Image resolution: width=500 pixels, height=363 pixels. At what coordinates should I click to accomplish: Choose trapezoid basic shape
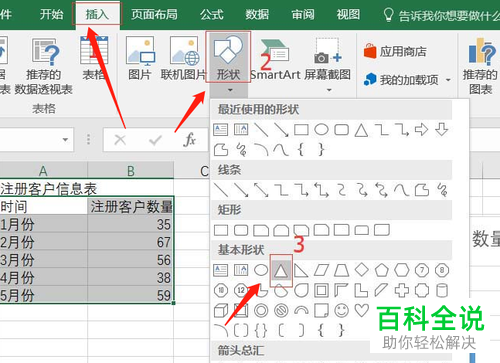[341, 271]
